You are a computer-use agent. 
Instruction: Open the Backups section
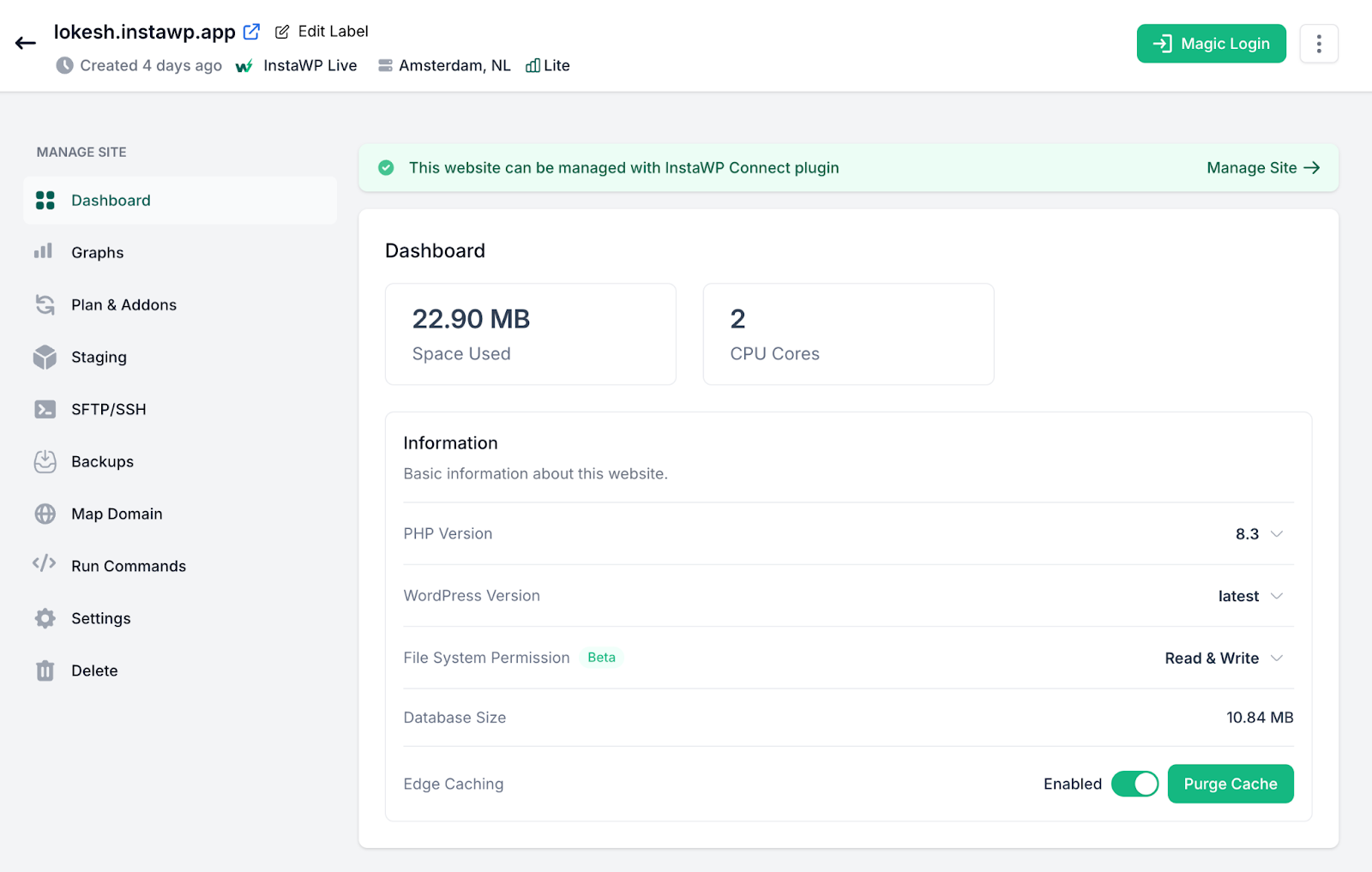(180, 462)
